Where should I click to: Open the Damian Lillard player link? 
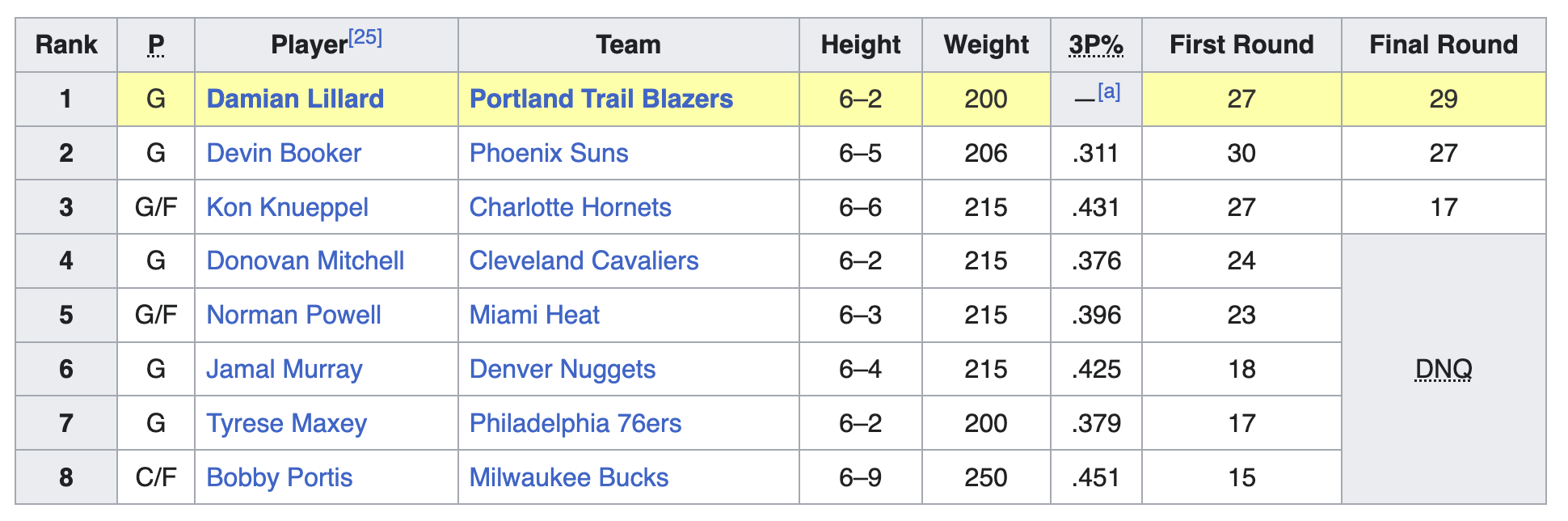tap(295, 99)
